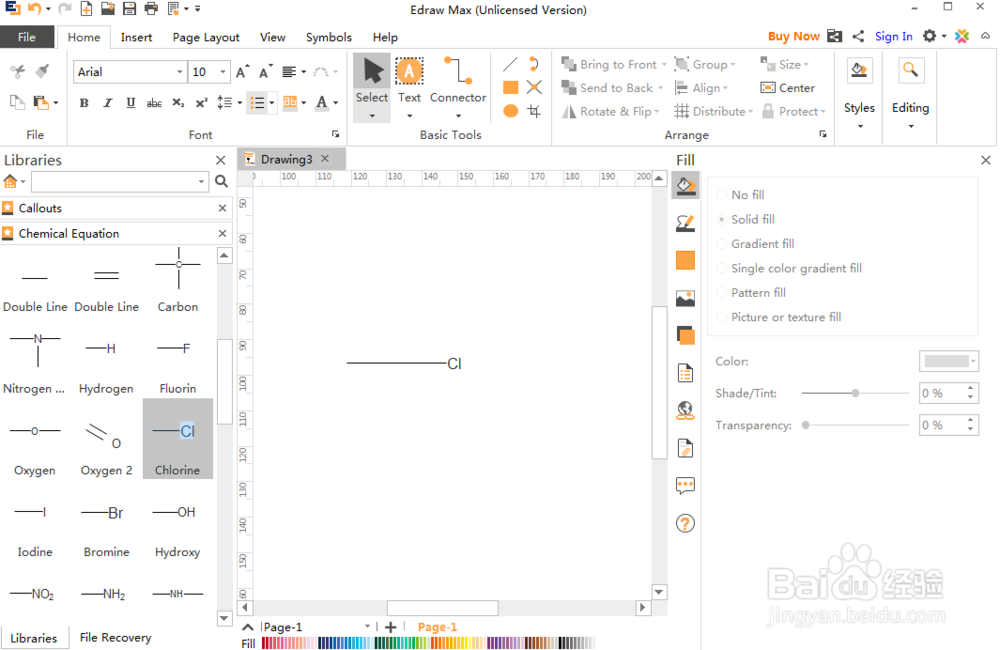Toggle italic formatting
Image resolution: width=1000 pixels, height=650 pixels.
tap(108, 103)
